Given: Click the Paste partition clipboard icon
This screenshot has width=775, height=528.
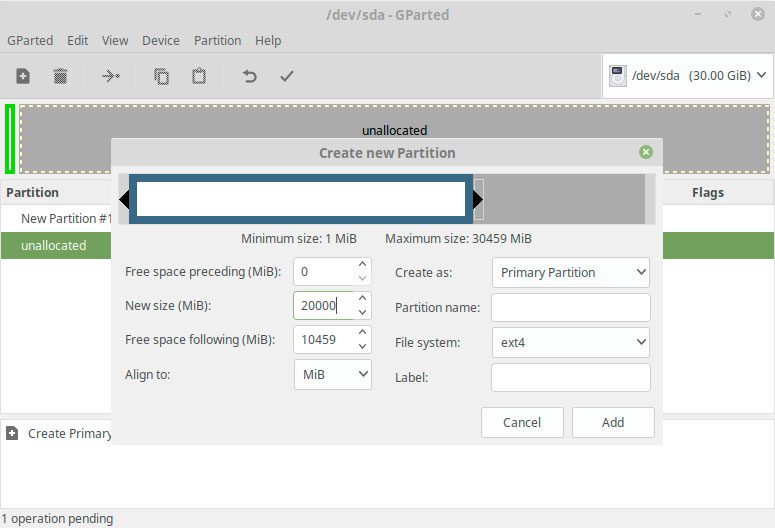Looking at the screenshot, I should point(199,76).
